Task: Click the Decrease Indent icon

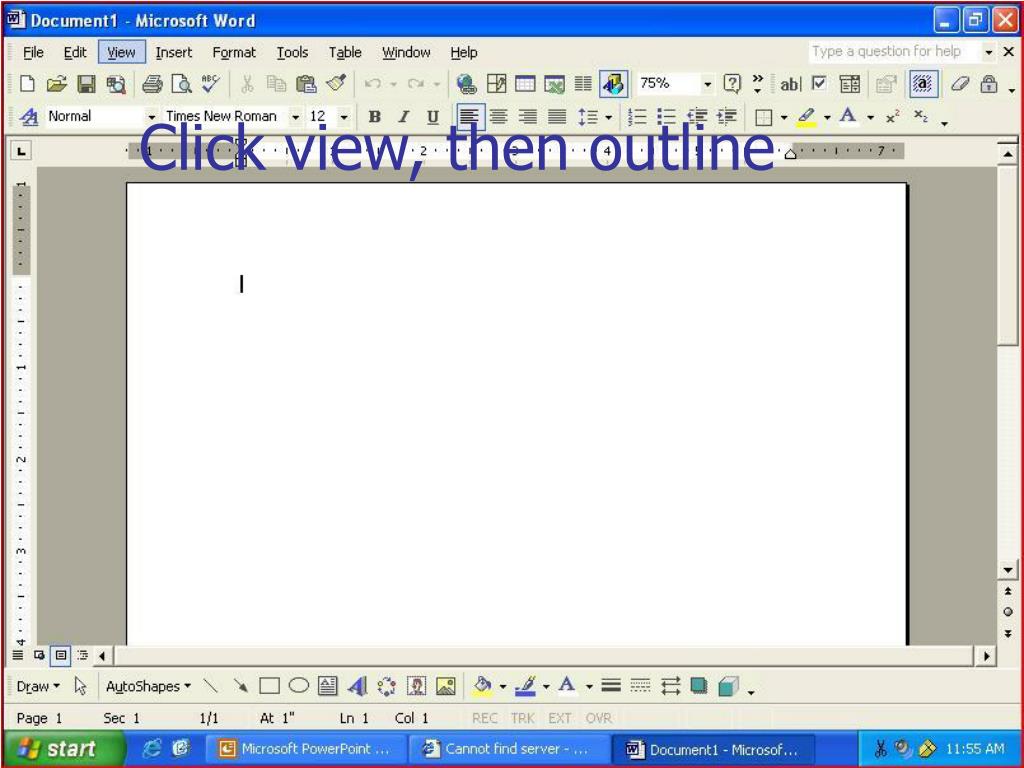Action: (x=696, y=117)
